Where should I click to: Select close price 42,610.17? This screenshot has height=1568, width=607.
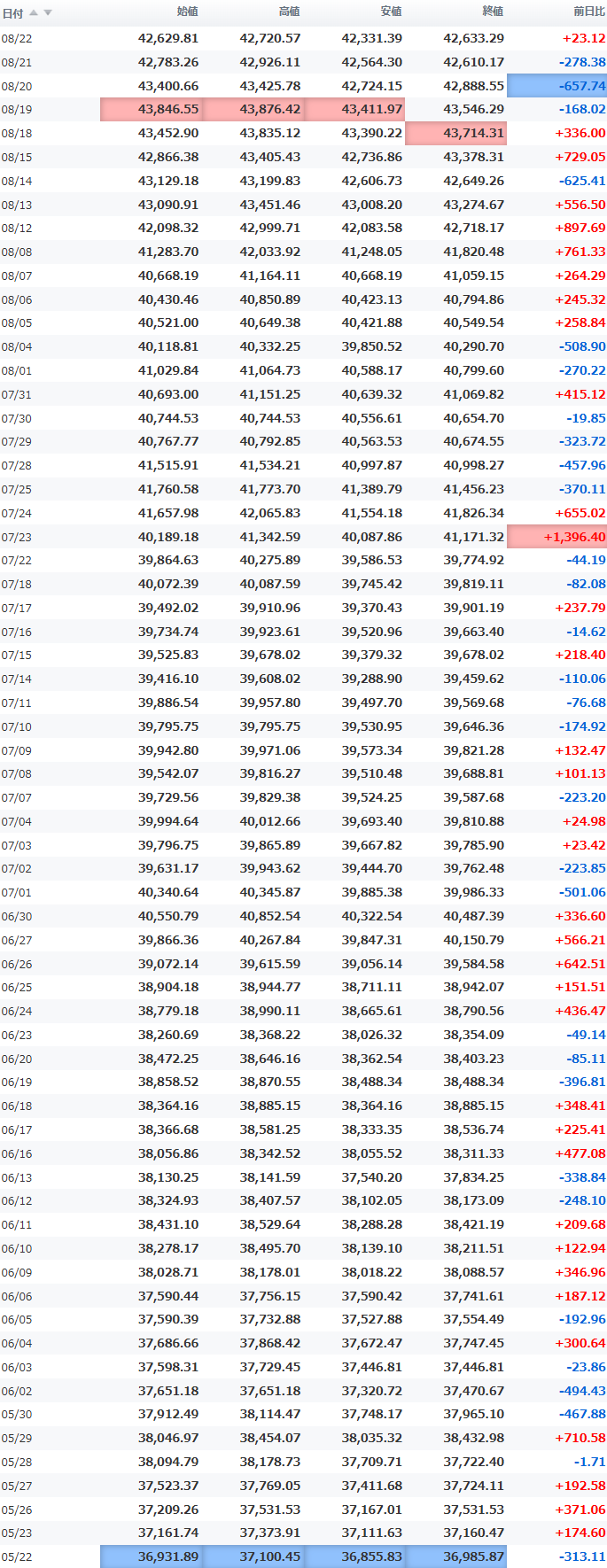point(474,62)
